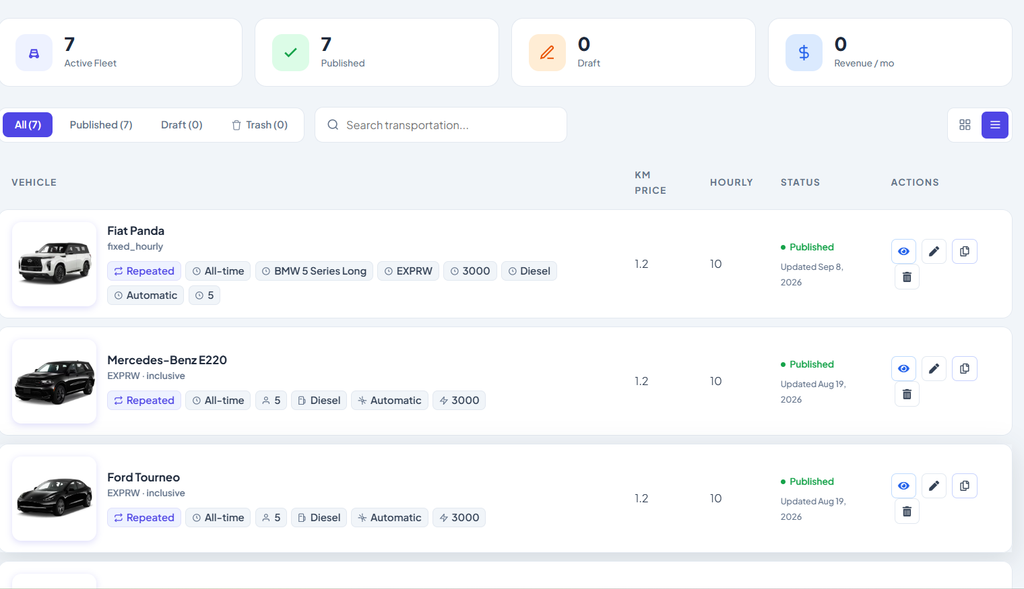Click the Ford Tourneo title

pyautogui.click(x=144, y=477)
